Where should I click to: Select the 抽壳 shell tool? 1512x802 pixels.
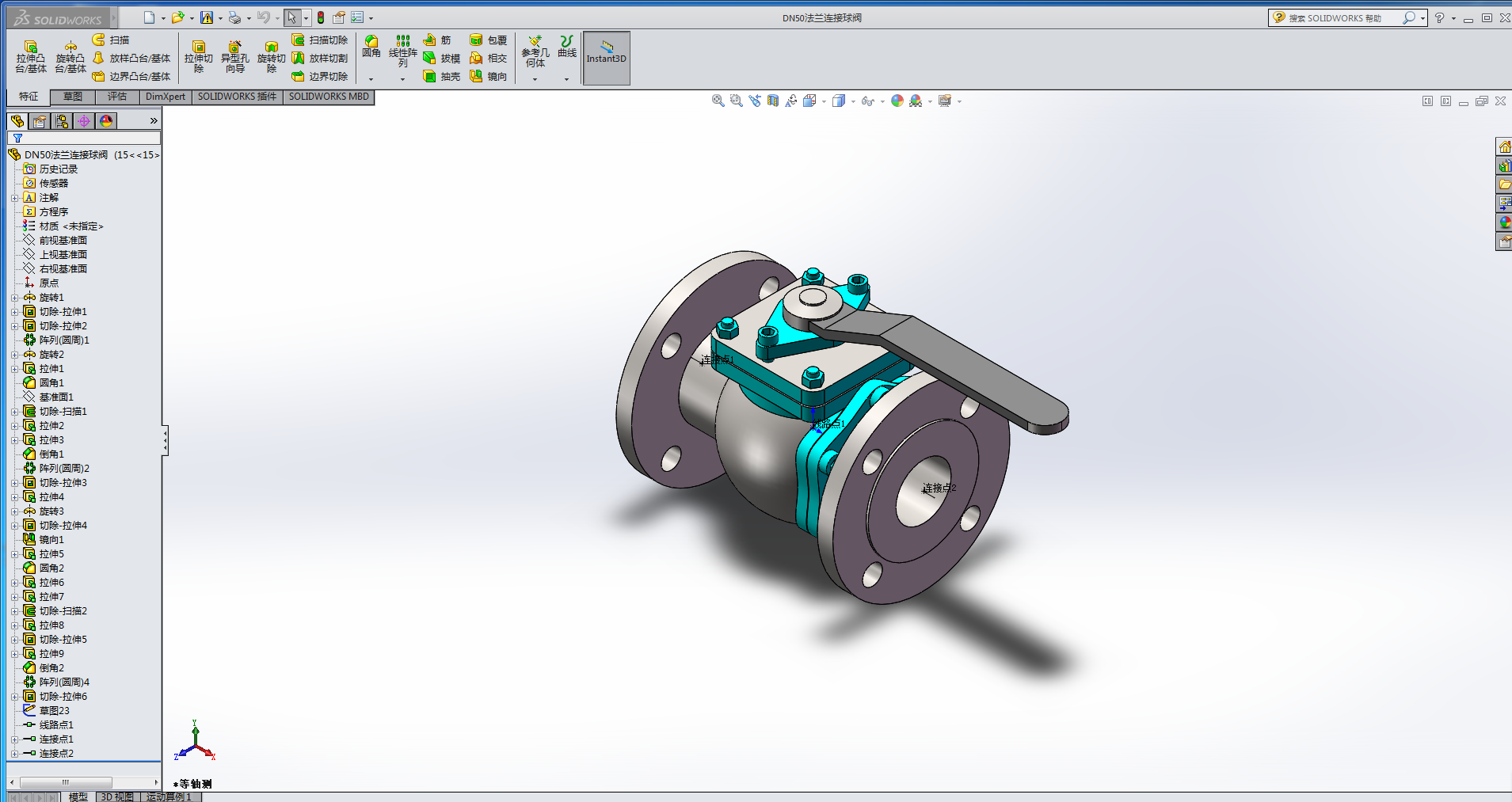(441, 77)
